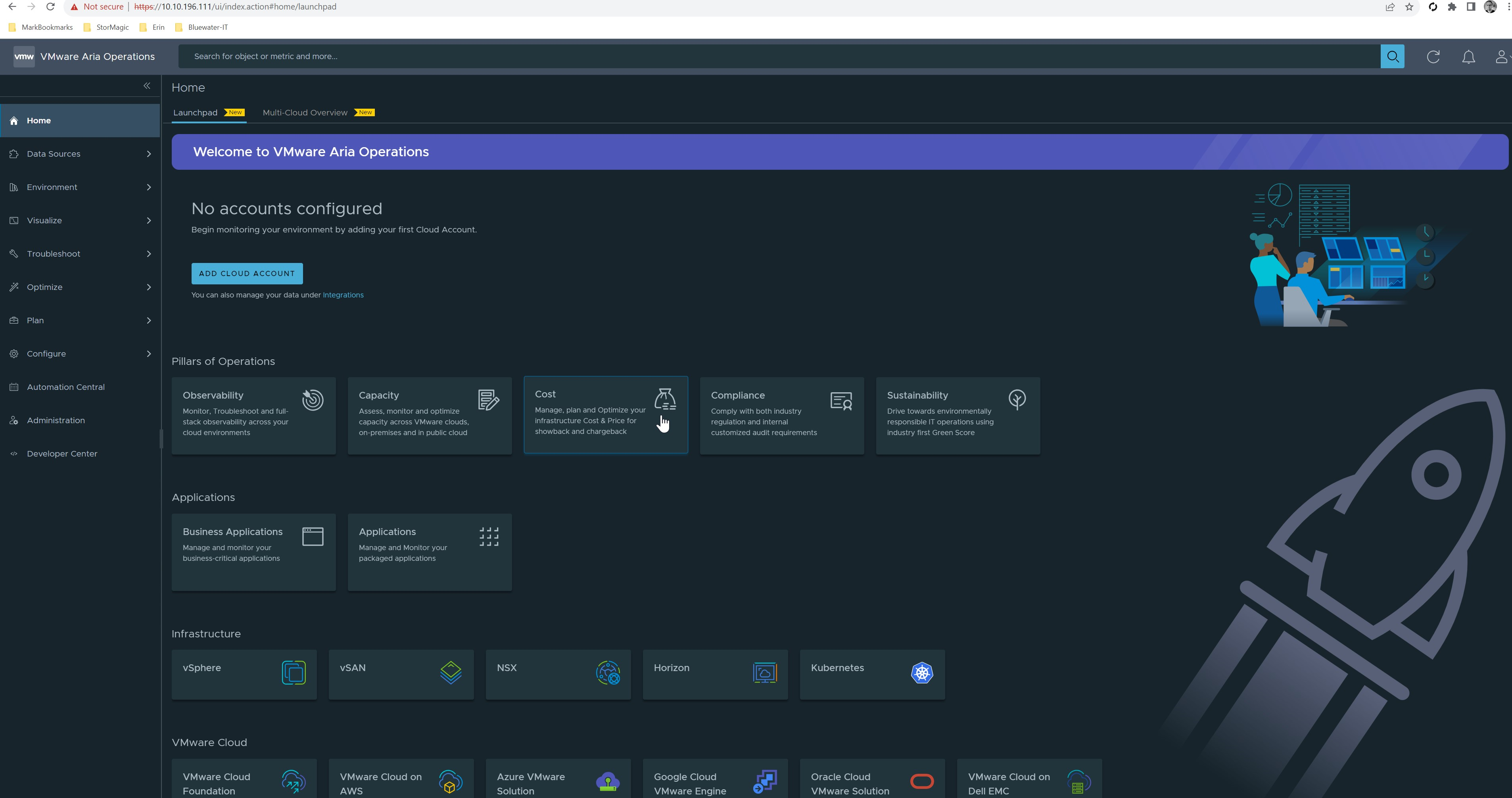Click the Home house icon in sidebar
This screenshot has width=1512, height=798.
(x=14, y=121)
